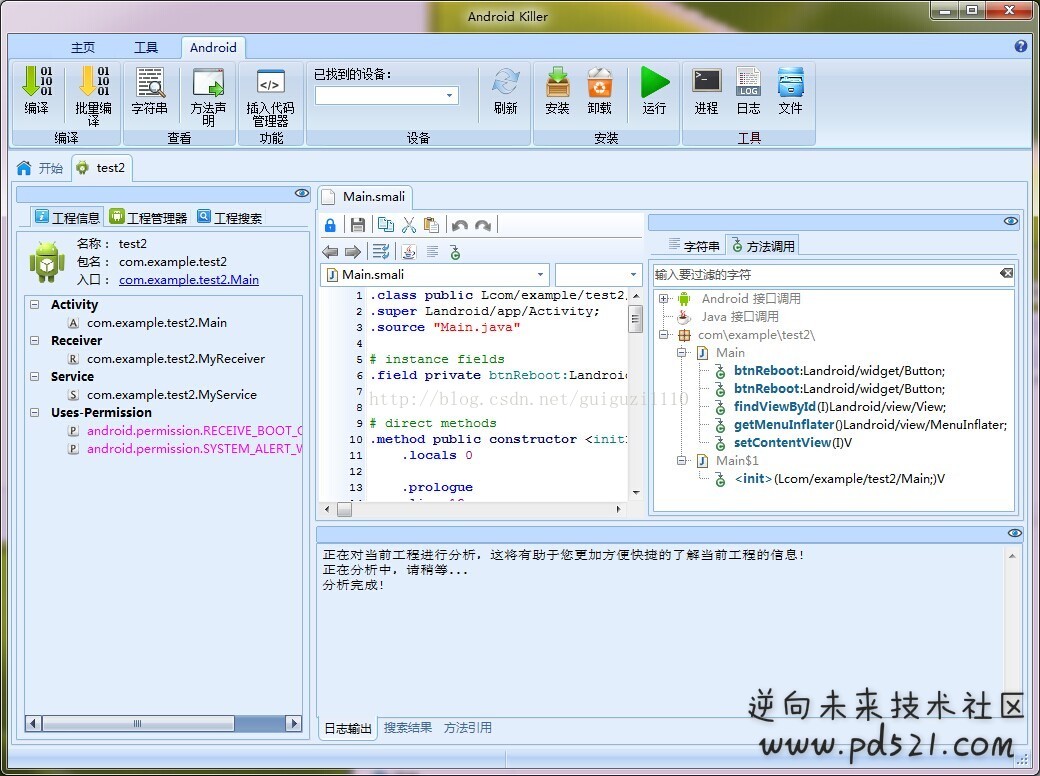Clear the filter text with the X icon
This screenshot has height=776, width=1040.
click(1006, 273)
